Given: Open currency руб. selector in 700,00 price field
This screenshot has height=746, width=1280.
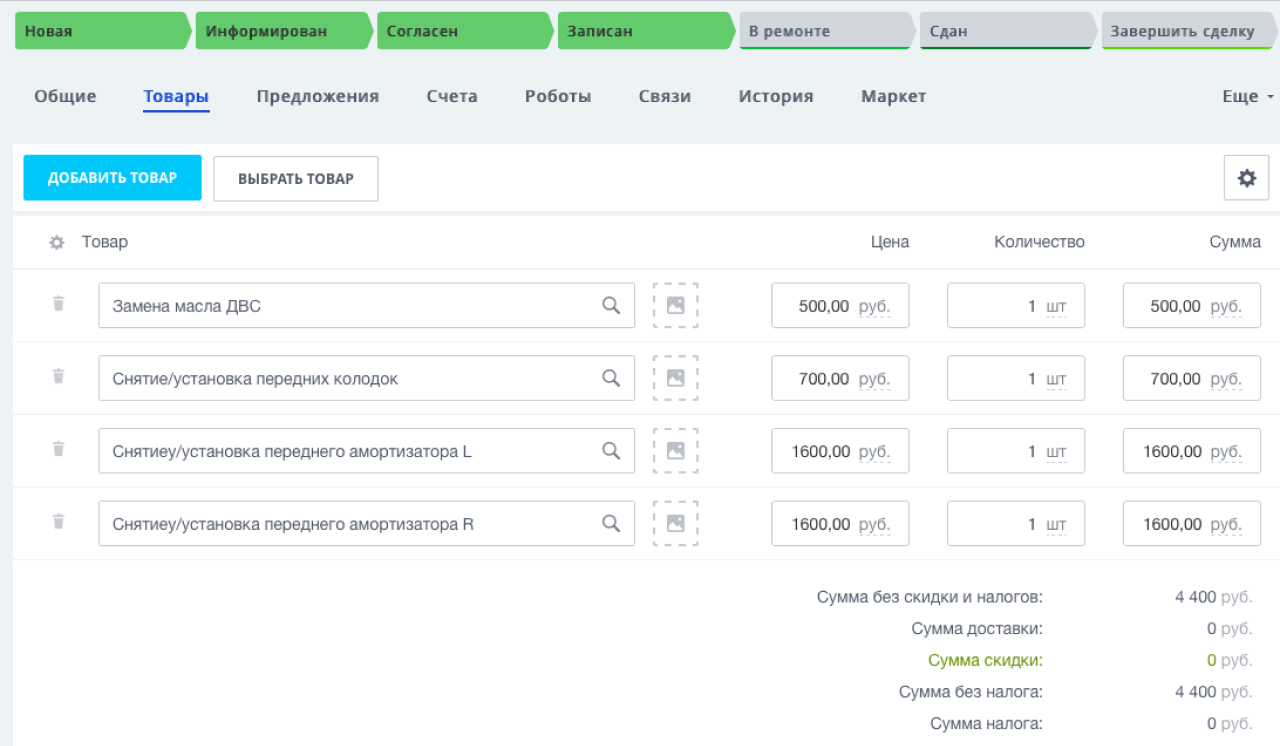Looking at the screenshot, I should coord(874,380).
